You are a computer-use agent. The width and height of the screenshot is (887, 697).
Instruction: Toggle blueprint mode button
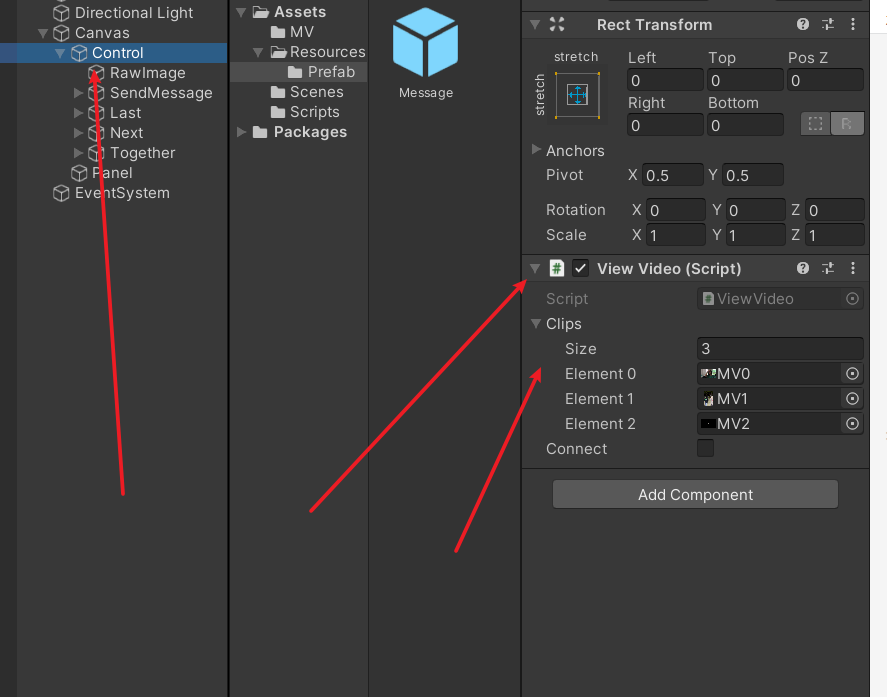pos(816,124)
